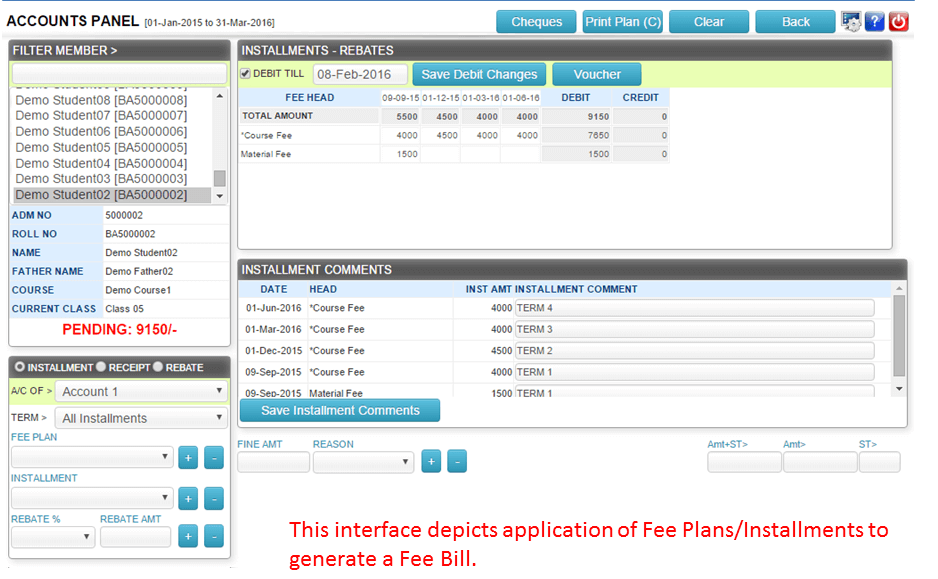
Task: Click the blue Help icon
Action: [876, 20]
